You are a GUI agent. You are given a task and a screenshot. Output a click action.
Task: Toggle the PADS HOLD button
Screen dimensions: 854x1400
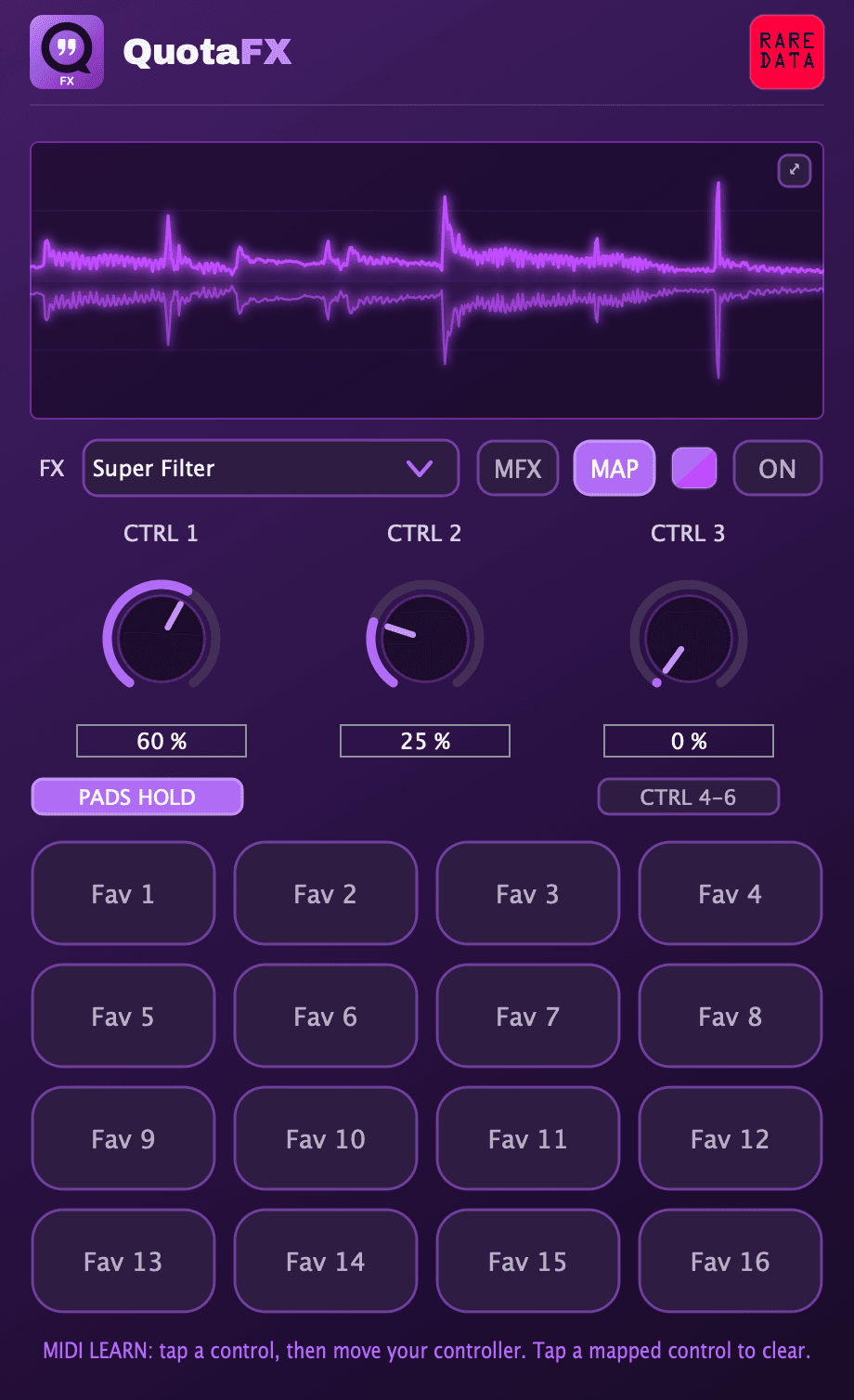[x=137, y=797]
